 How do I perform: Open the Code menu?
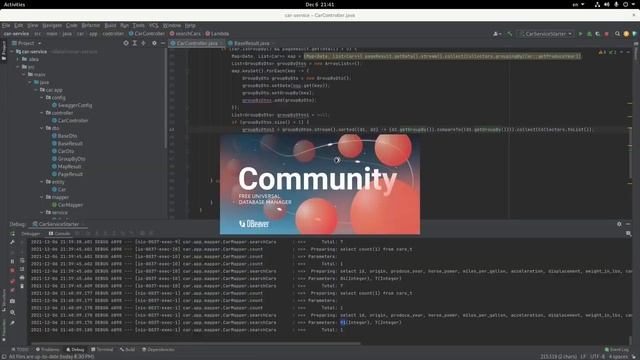71,25
